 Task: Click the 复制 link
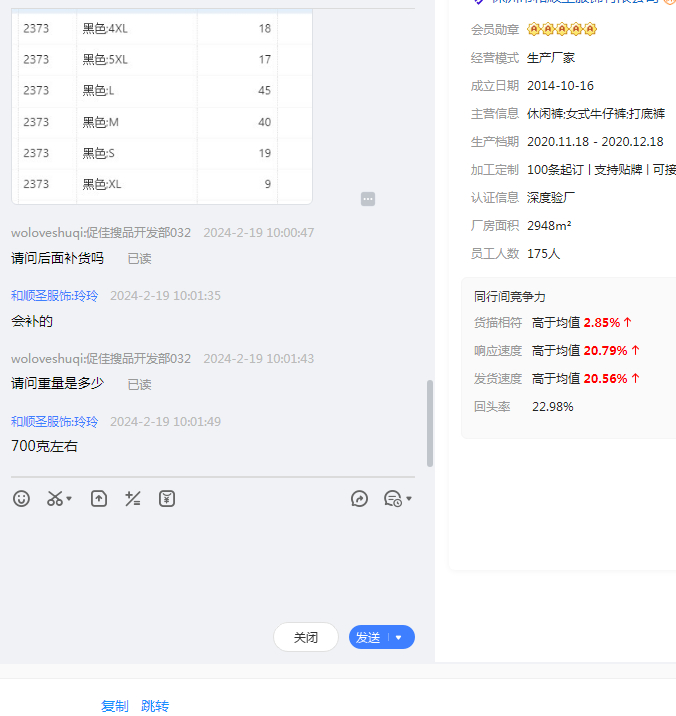[x=115, y=706]
